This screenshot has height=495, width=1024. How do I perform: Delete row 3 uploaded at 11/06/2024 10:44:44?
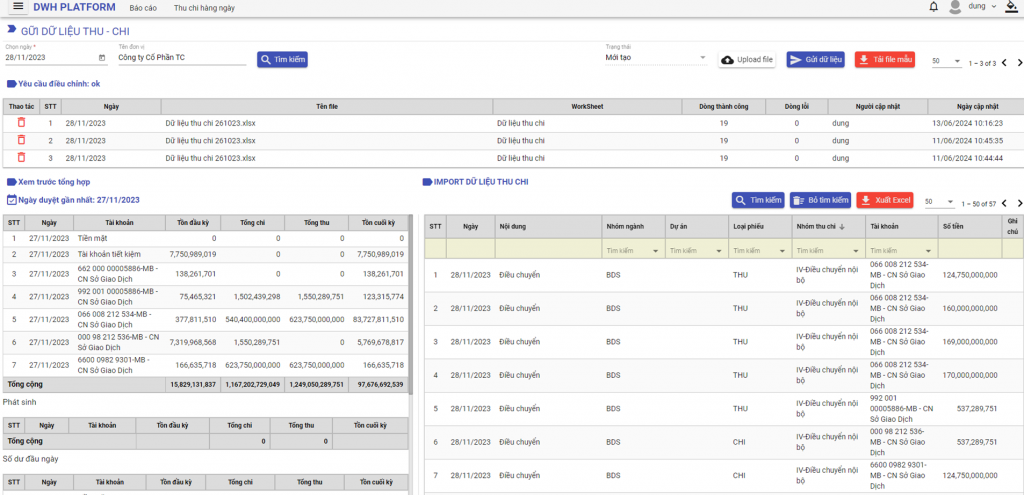click(x=22, y=157)
